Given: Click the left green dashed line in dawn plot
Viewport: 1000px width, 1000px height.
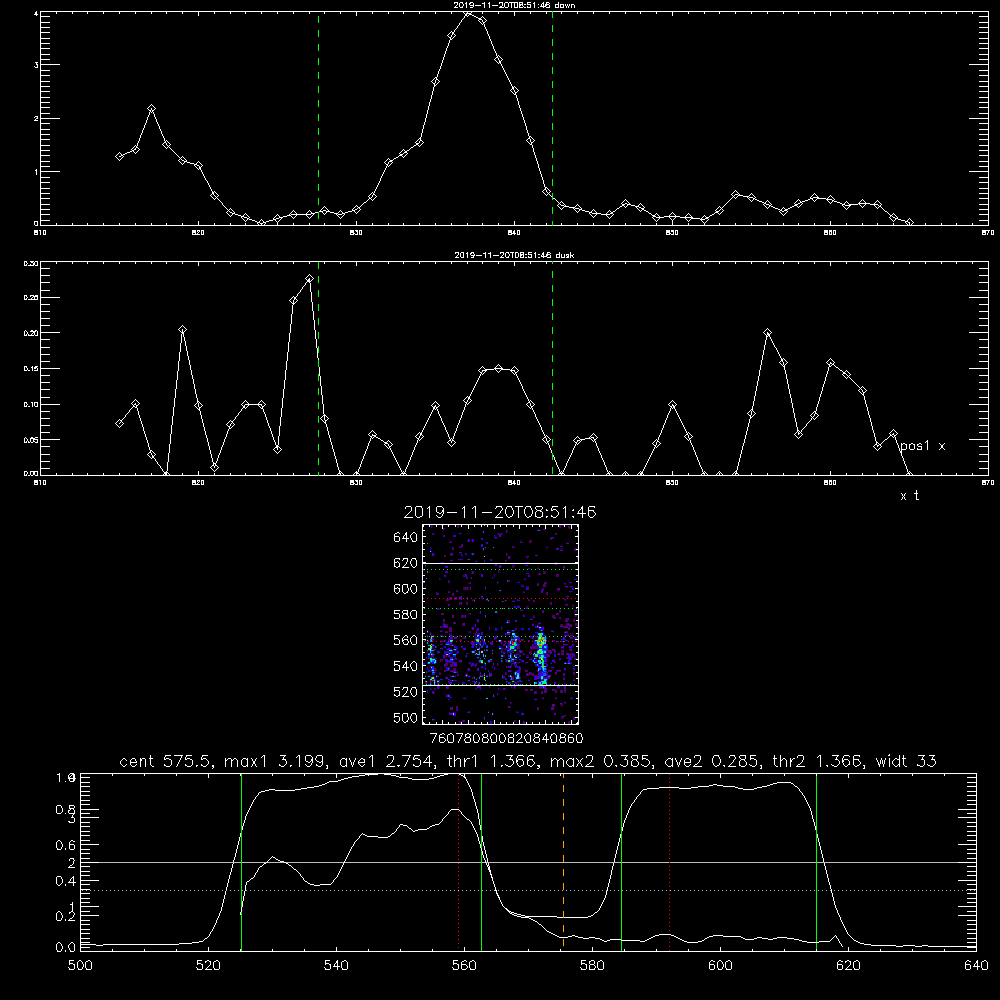Looking at the screenshot, I should pos(318,119).
